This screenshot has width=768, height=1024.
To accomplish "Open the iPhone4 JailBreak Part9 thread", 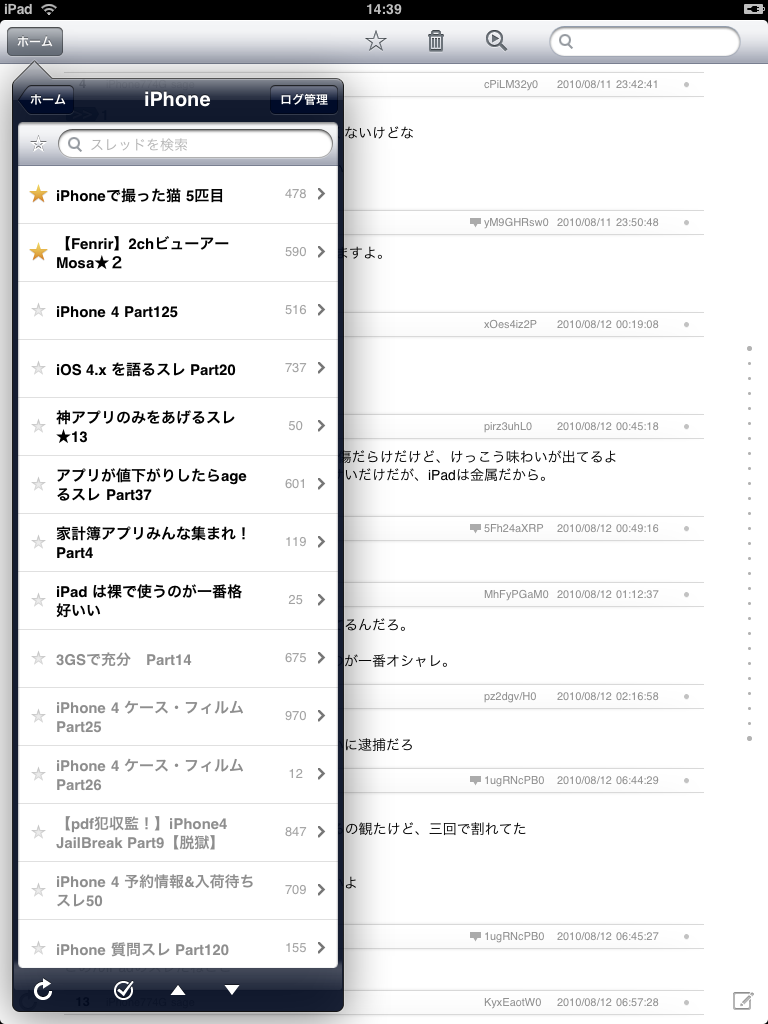I will 178,833.
